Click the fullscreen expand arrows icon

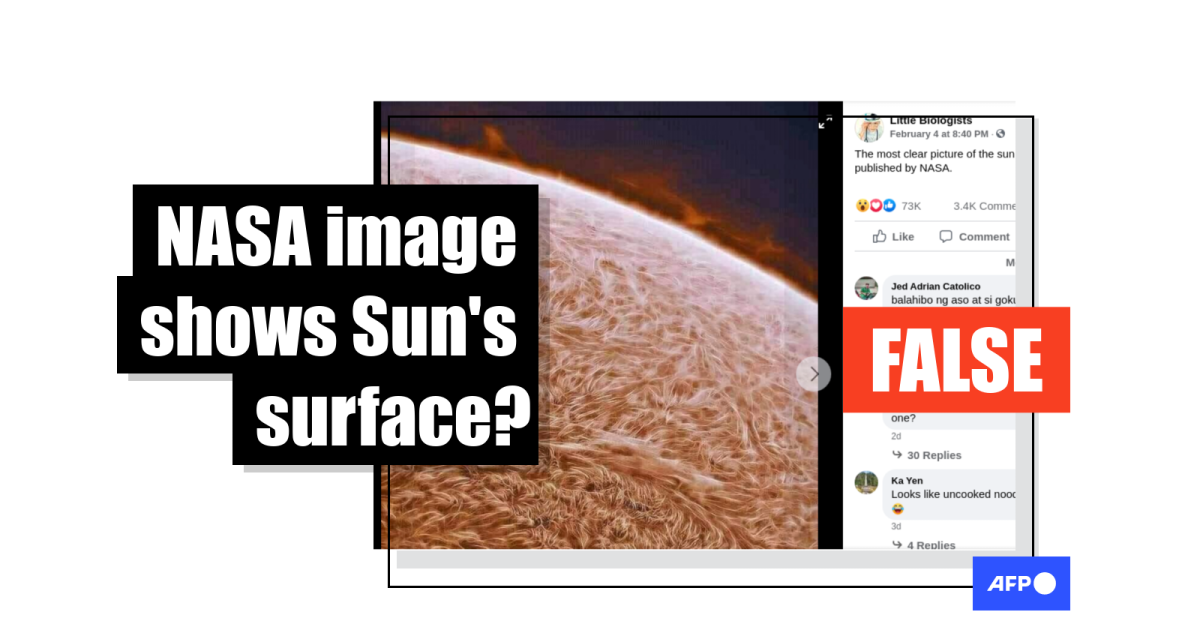click(x=825, y=120)
